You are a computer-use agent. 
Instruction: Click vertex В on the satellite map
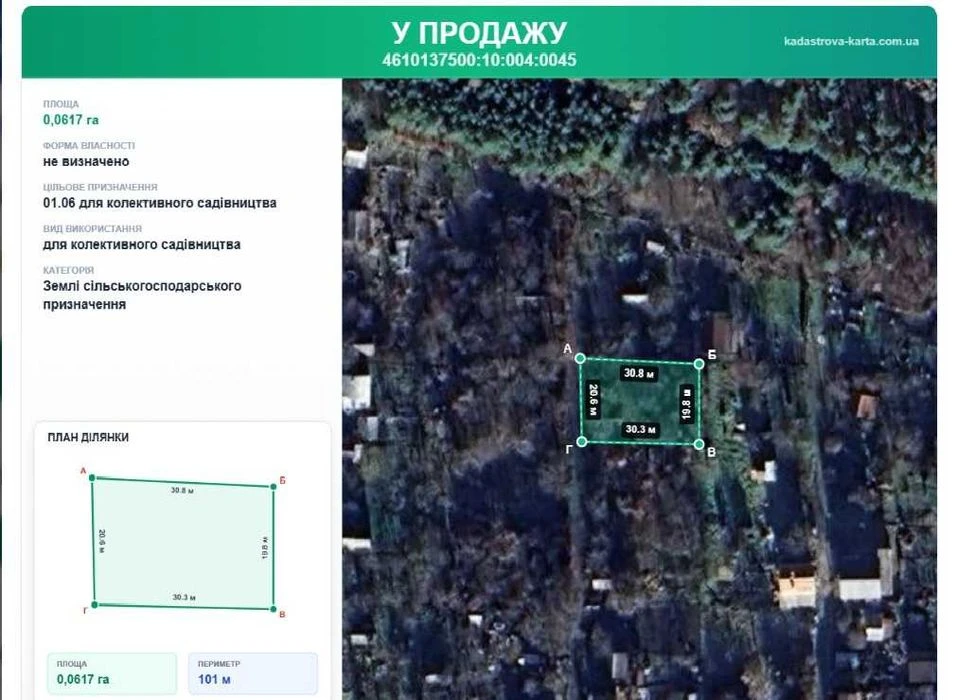(x=699, y=444)
